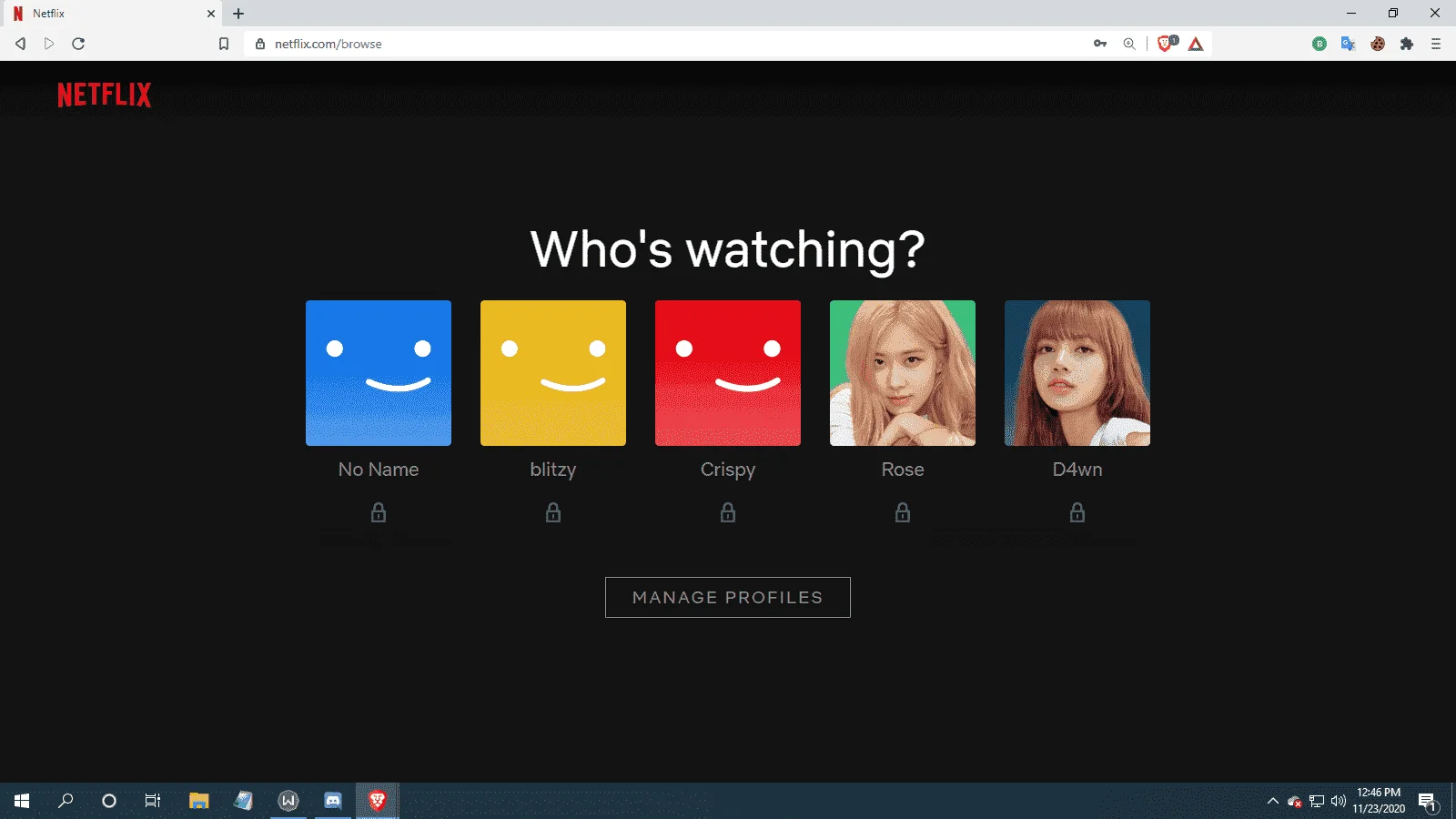The height and width of the screenshot is (819, 1456).
Task: Open the Brave Rewards triangle icon
Action: click(x=1196, y=44)
